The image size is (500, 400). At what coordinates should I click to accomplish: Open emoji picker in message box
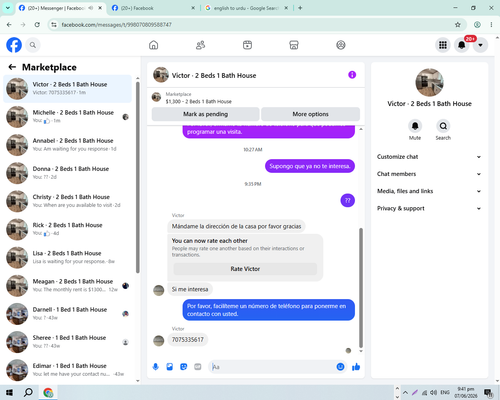click(x=340, y=367)
